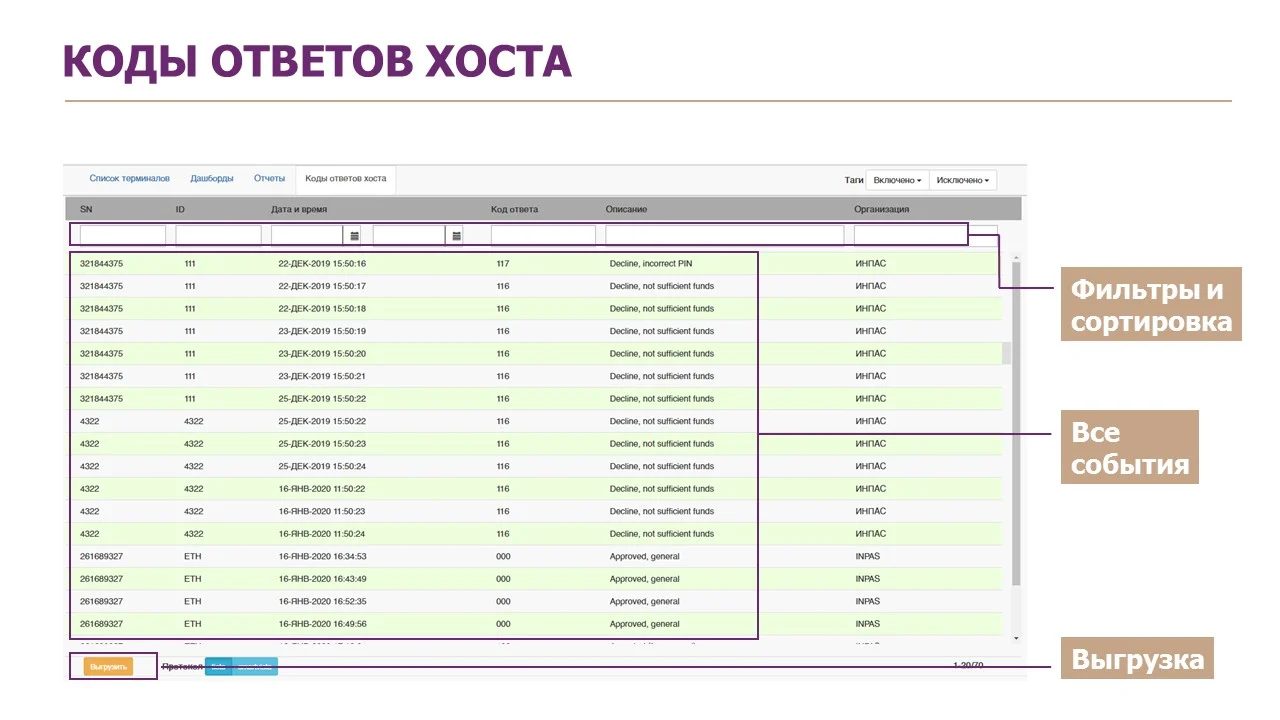This screenshot has width=1280, height=720.
Task: Click the Код ответа filter field
Action: [543, 235]
